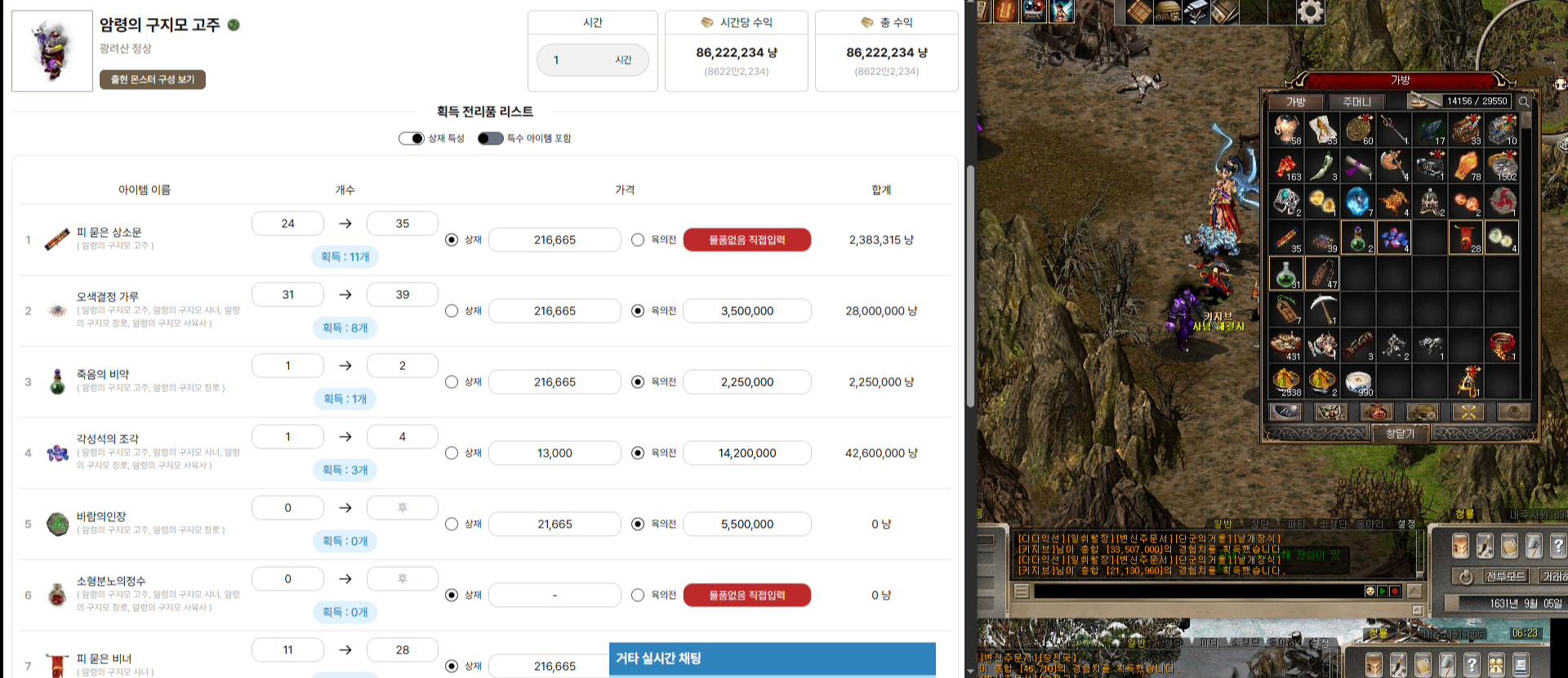Select the food bowl item with count 431
Image resolution: width=1568 pixels, height=678 pixels.
pos(1286,346)
